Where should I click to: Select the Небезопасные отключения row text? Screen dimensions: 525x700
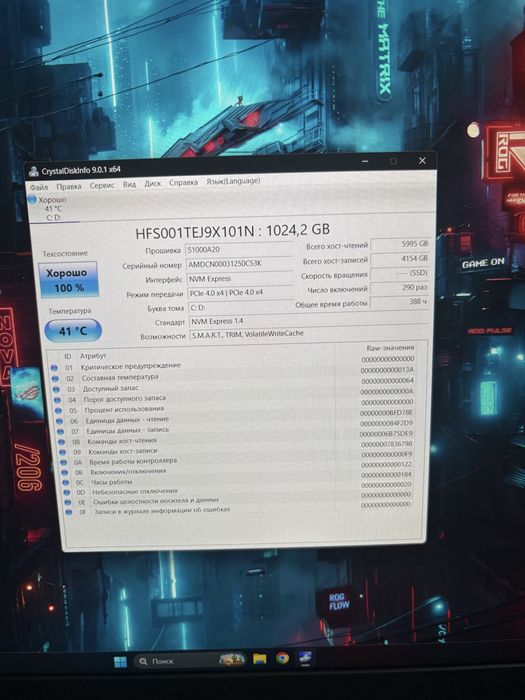point(135,492)
